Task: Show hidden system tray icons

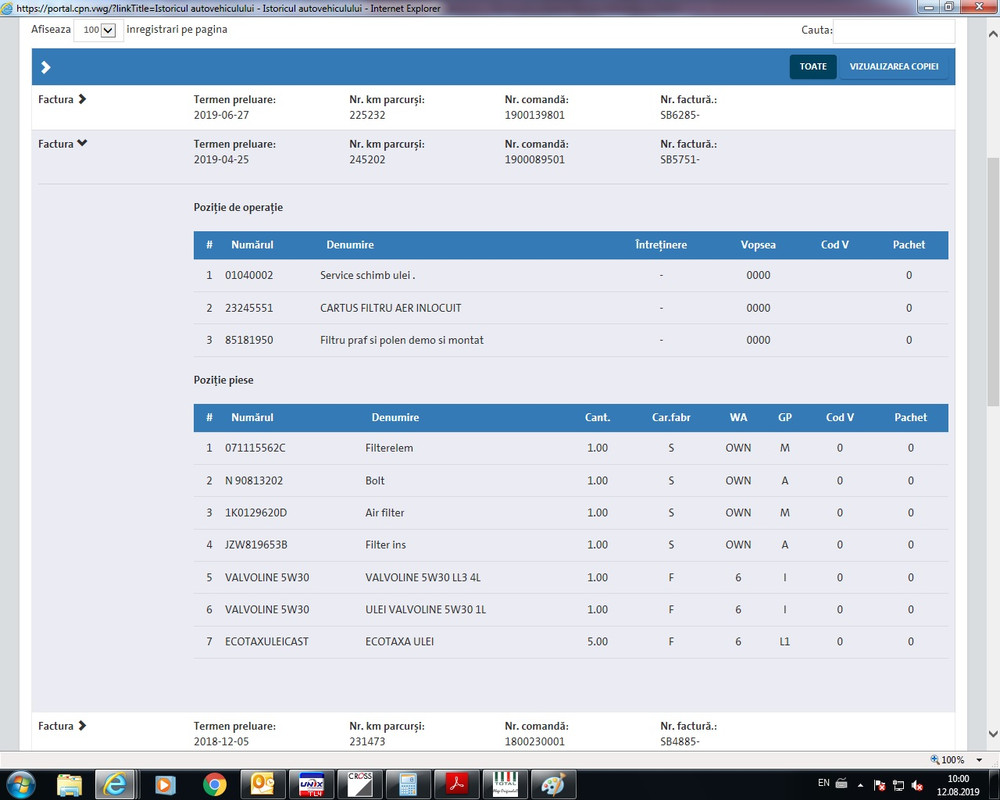Action: 860,785
